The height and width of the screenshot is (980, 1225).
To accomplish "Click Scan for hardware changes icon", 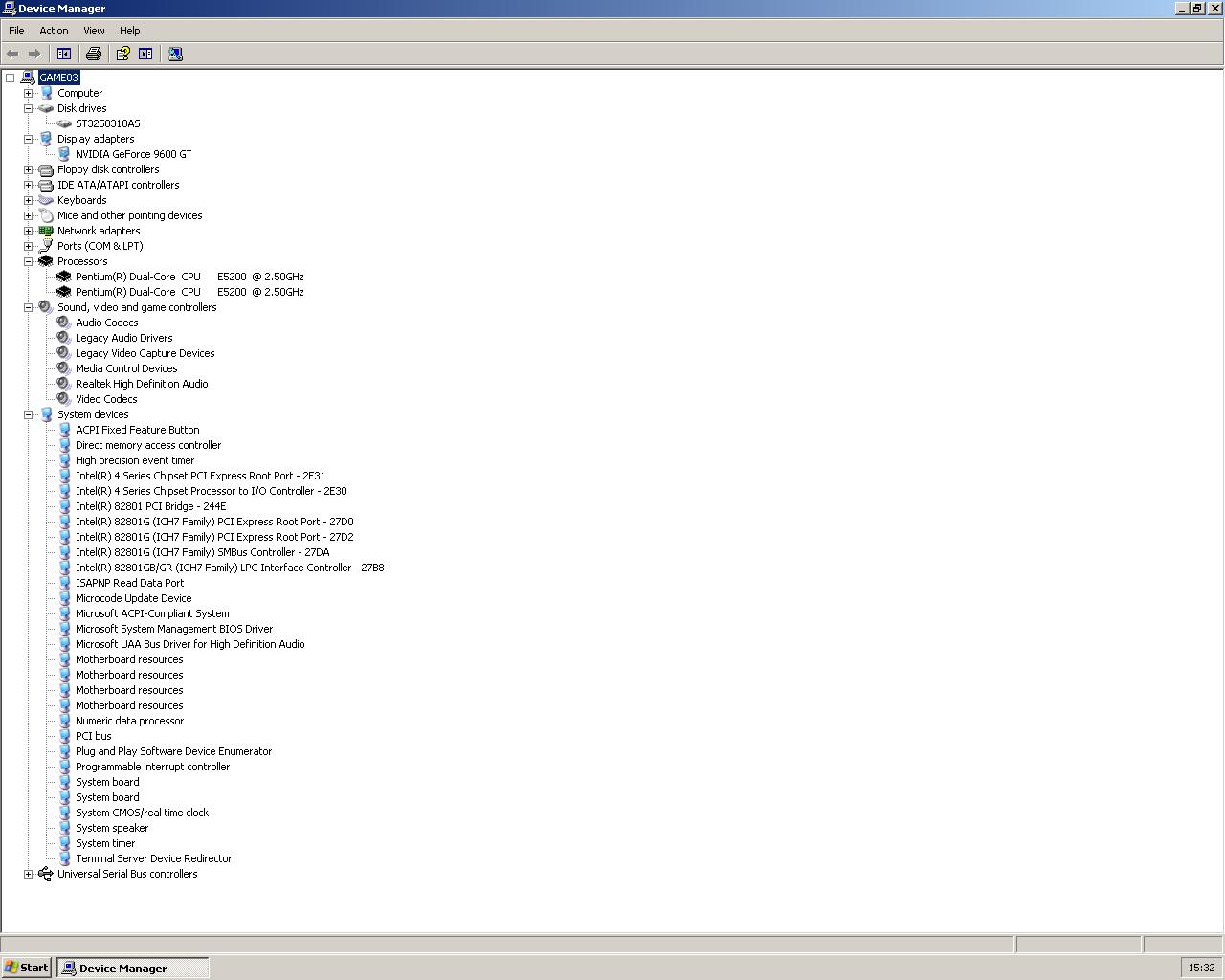I will (175, 54).
